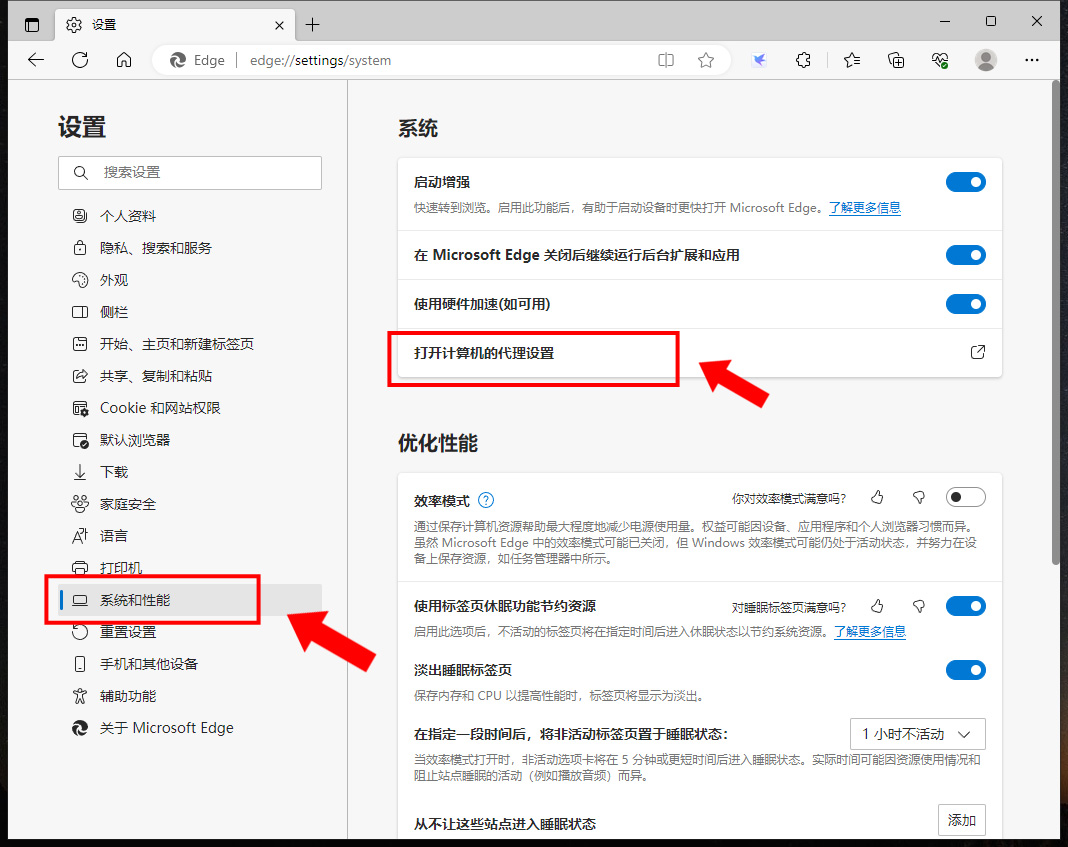Open the tab actions menu icon
This screenshot has height=847, width=1068.
click(x=32, y=25)
